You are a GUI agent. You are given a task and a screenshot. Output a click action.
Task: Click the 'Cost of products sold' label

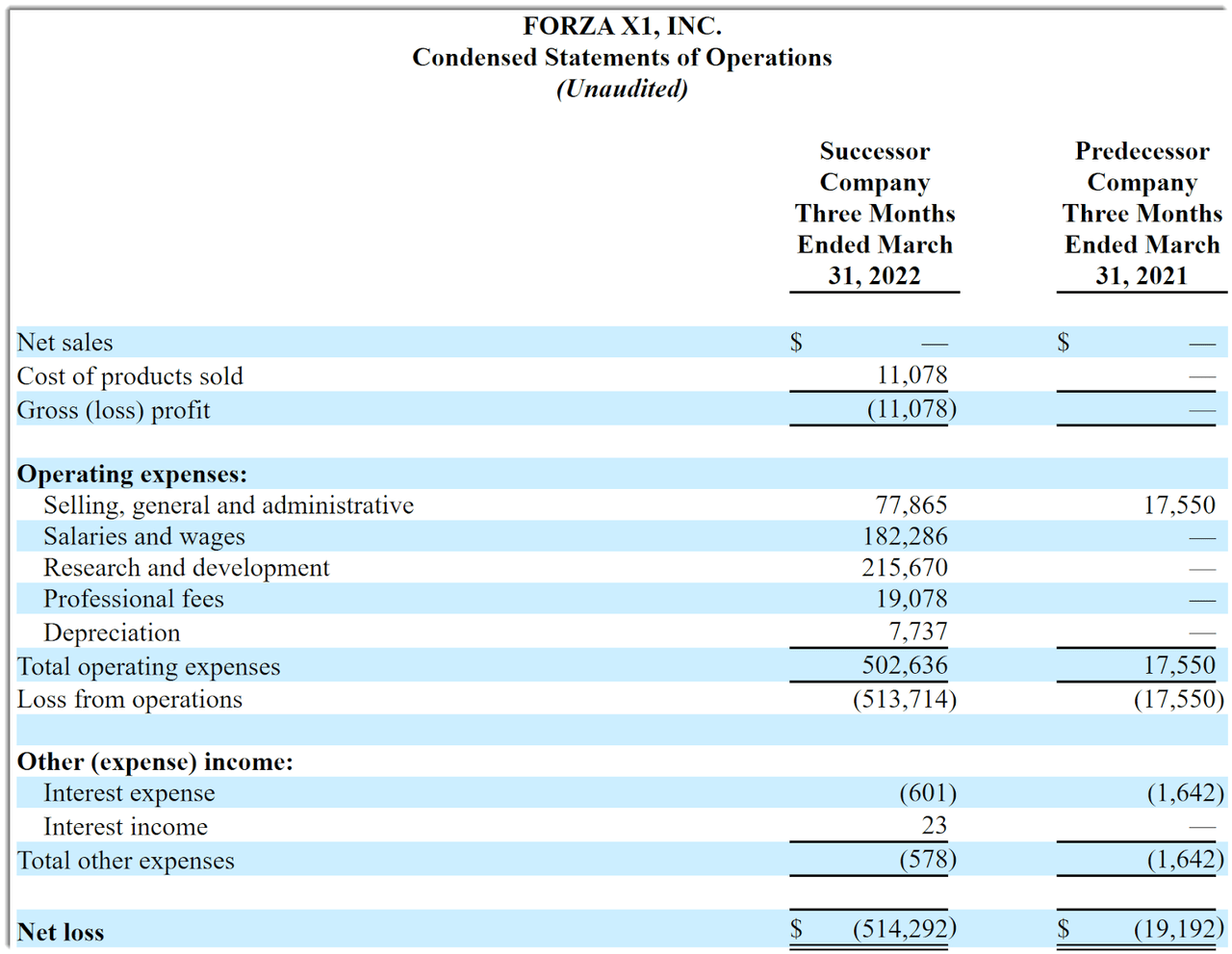point(130,376)
